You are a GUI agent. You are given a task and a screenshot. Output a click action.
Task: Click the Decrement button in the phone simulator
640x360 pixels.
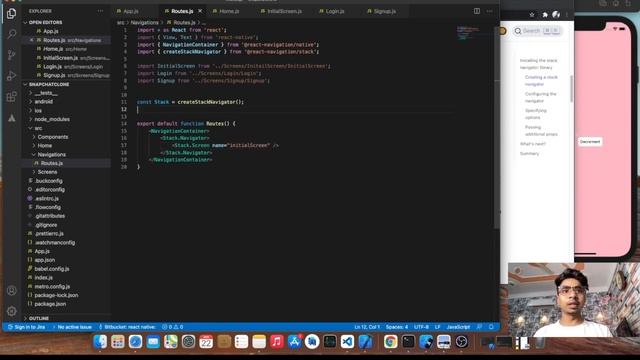(x=590, y=142)
